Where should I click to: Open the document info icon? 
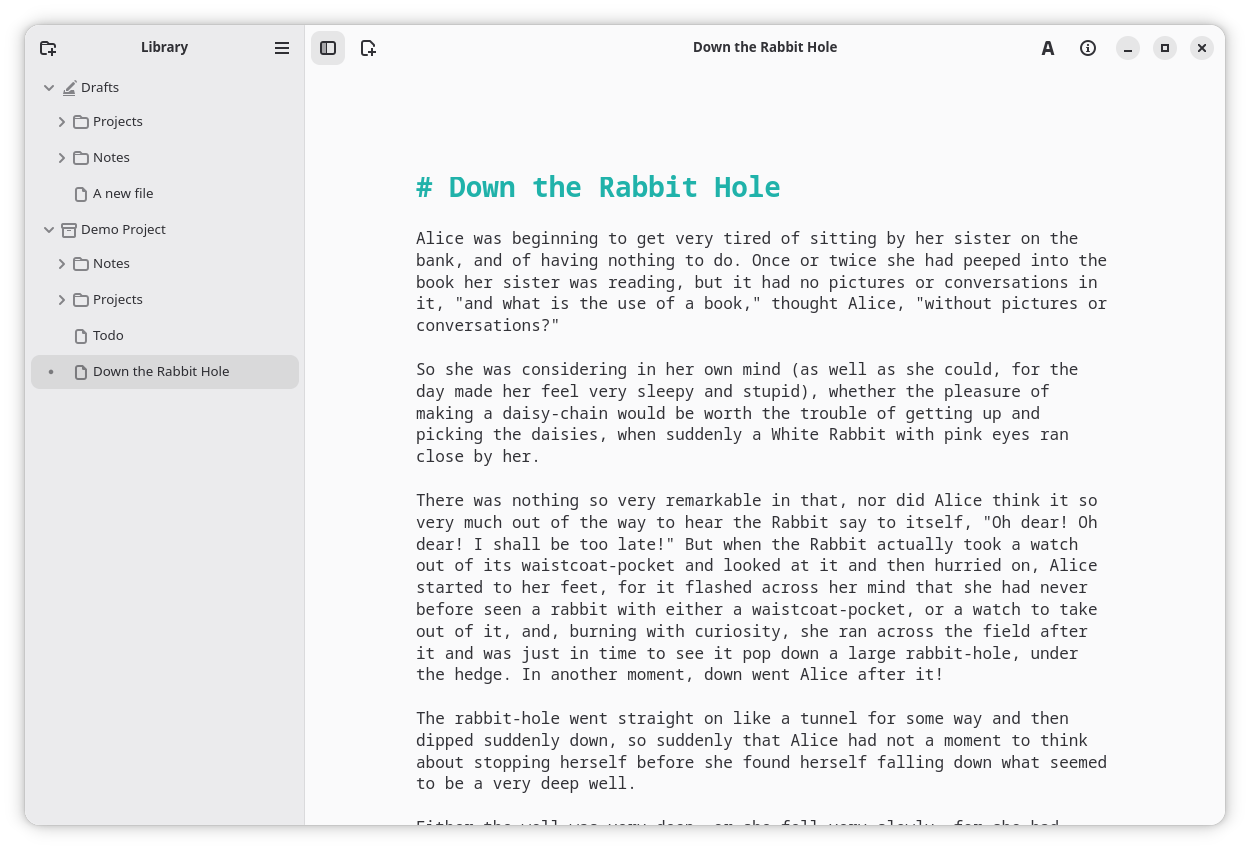(1088, 47)
